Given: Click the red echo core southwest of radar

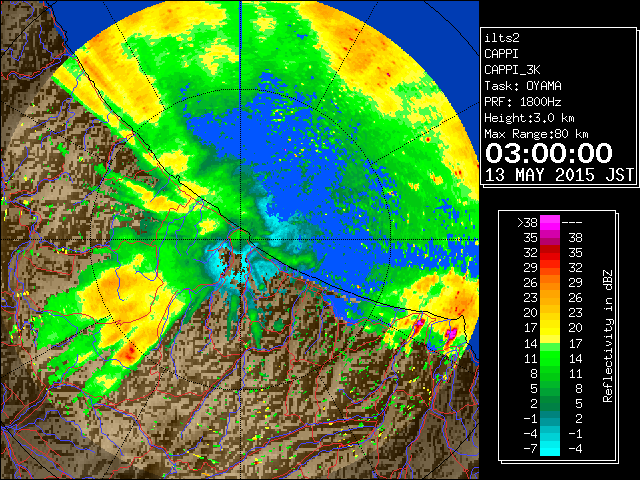Looking at the screenshot, I should pyautogui.click(x=130, y=352).
